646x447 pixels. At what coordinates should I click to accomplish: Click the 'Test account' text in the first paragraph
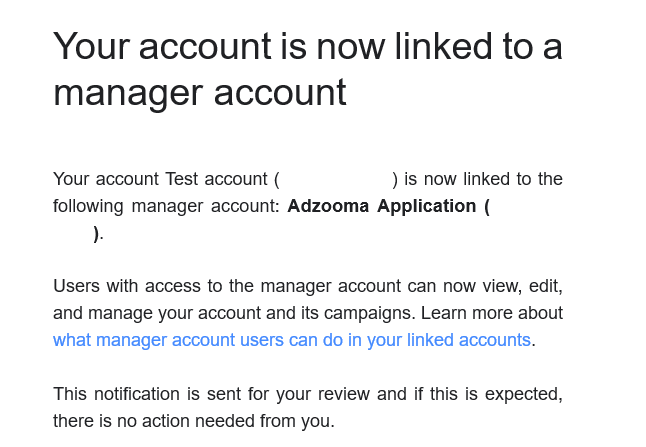tap(216, 179)
